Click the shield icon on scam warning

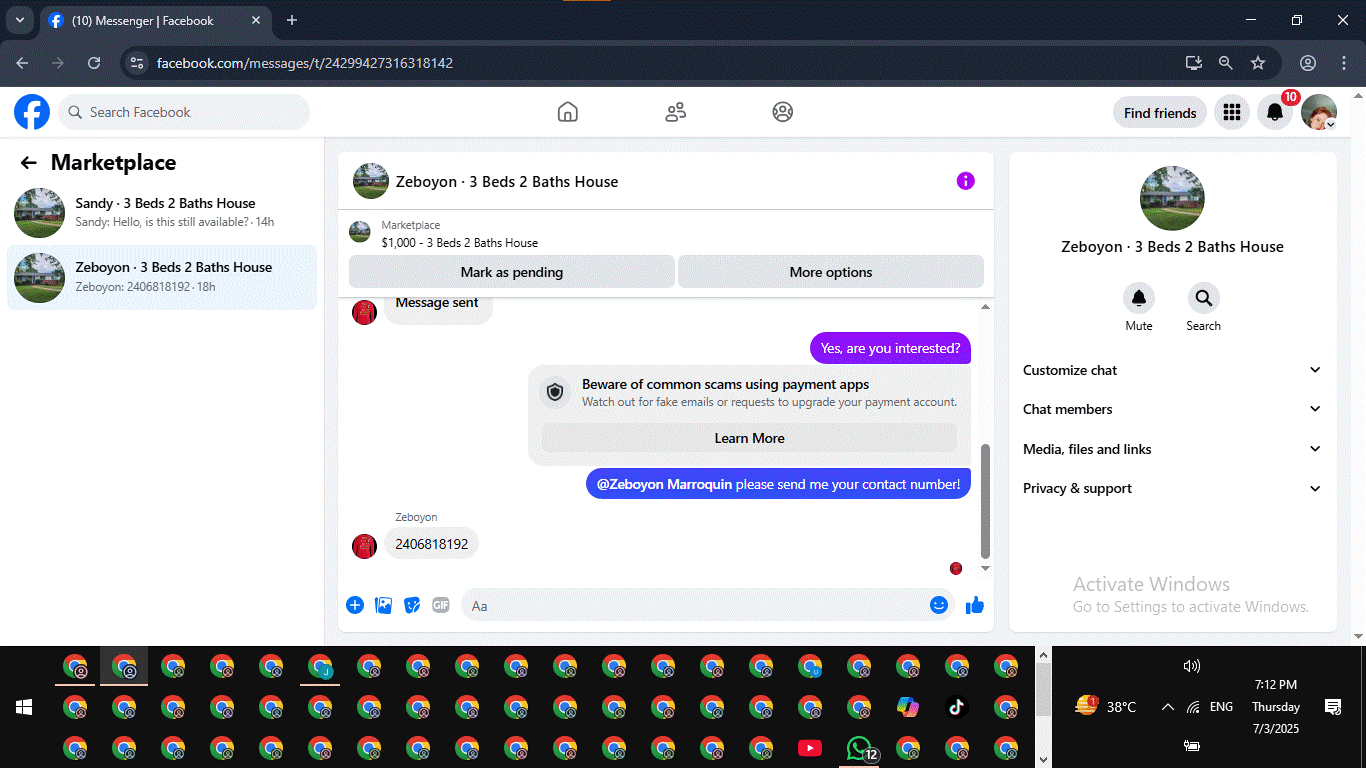coord(555,392)
